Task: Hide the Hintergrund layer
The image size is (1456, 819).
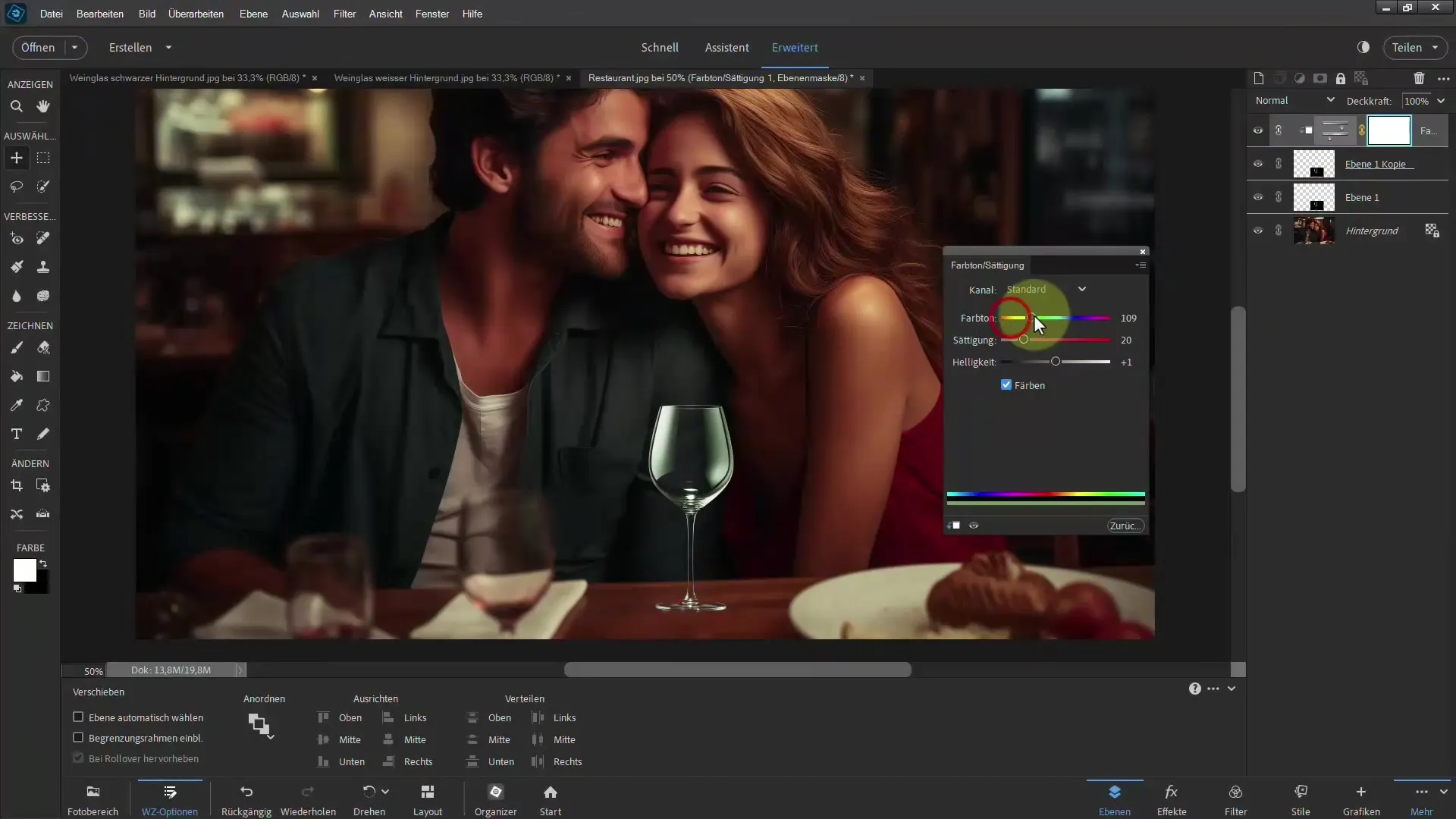Action: 1258,231
